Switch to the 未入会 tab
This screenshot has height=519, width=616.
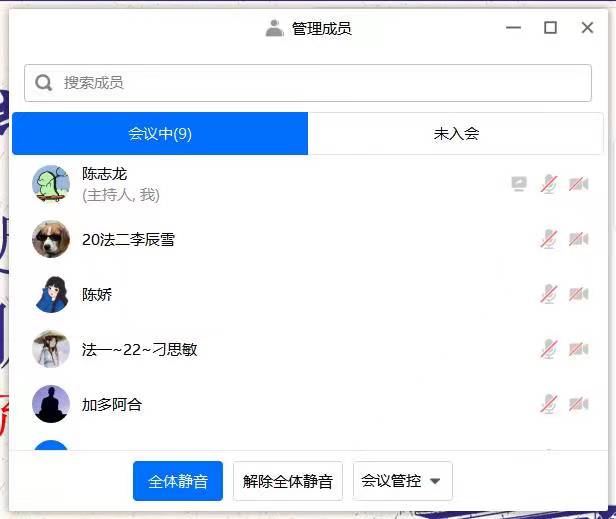pyautogui.click(x=456, y=134)
